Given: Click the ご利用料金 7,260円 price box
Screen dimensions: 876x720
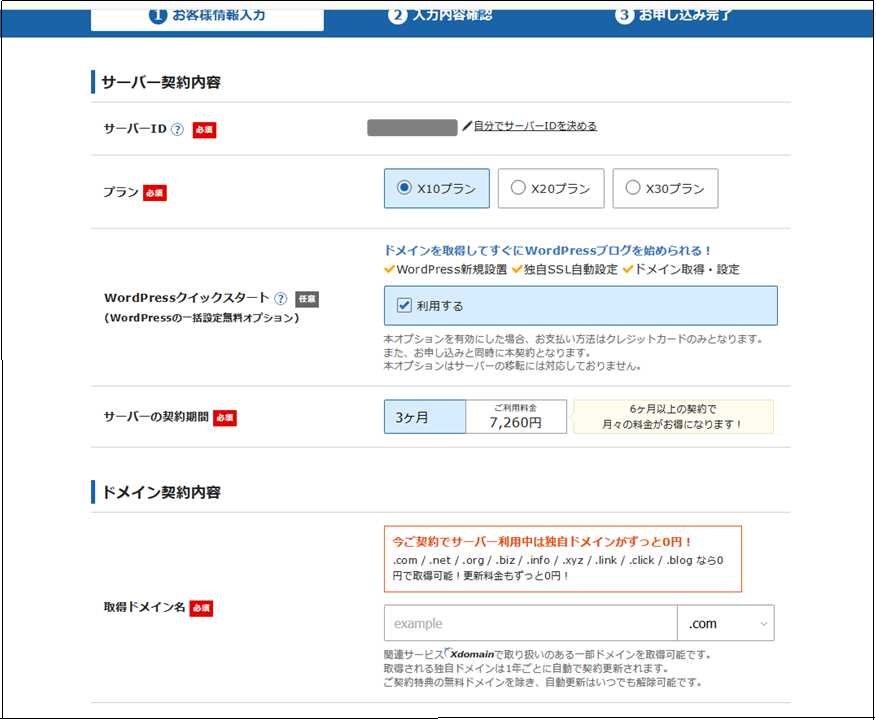Looking at the screenshot, I should pyautogui.click(x=516, y=417).
